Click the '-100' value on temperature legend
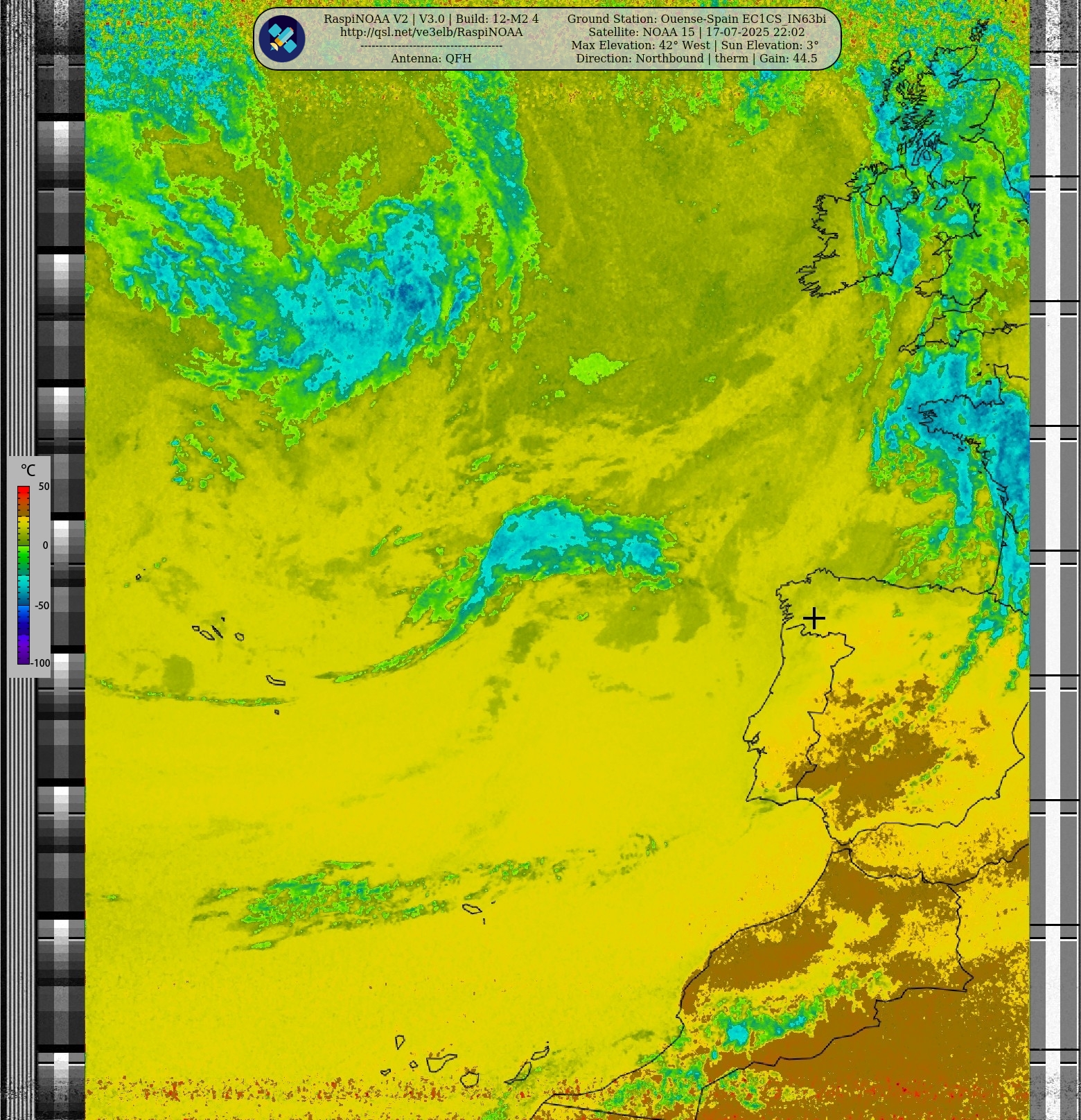This screenshot has width=1081, height=1120. coord(40,663)
